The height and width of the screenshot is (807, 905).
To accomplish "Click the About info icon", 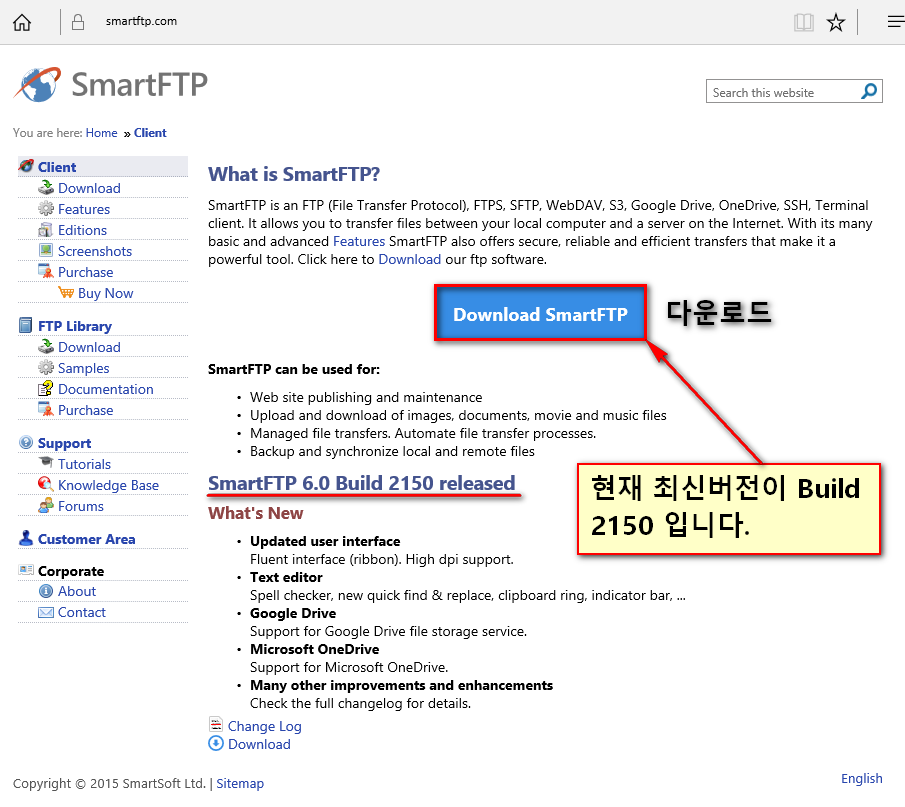I will click(46, 591).
